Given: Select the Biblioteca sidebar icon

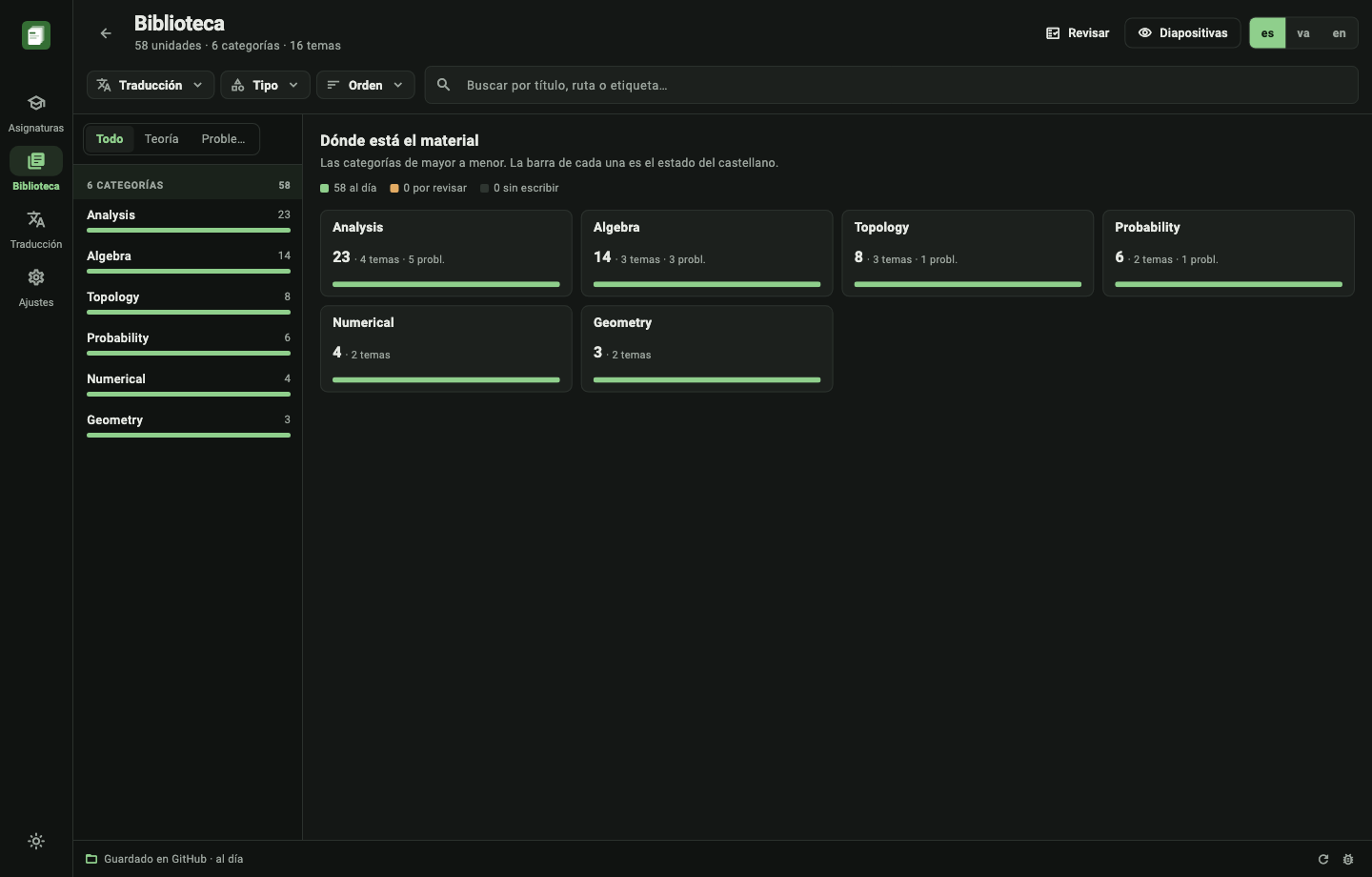Looking at the screenshot, I should coord(36,160).
